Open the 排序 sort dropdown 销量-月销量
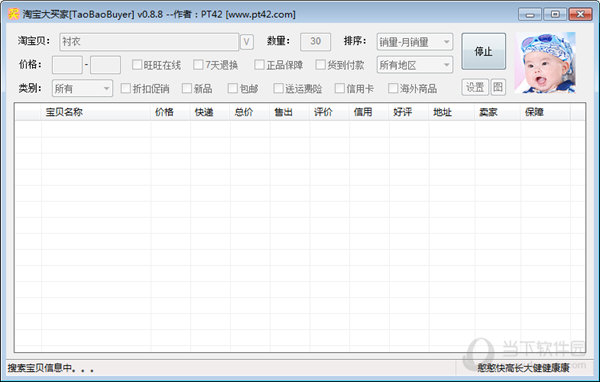600x382 pixels. pyautogui.click(x=415, y=42)
